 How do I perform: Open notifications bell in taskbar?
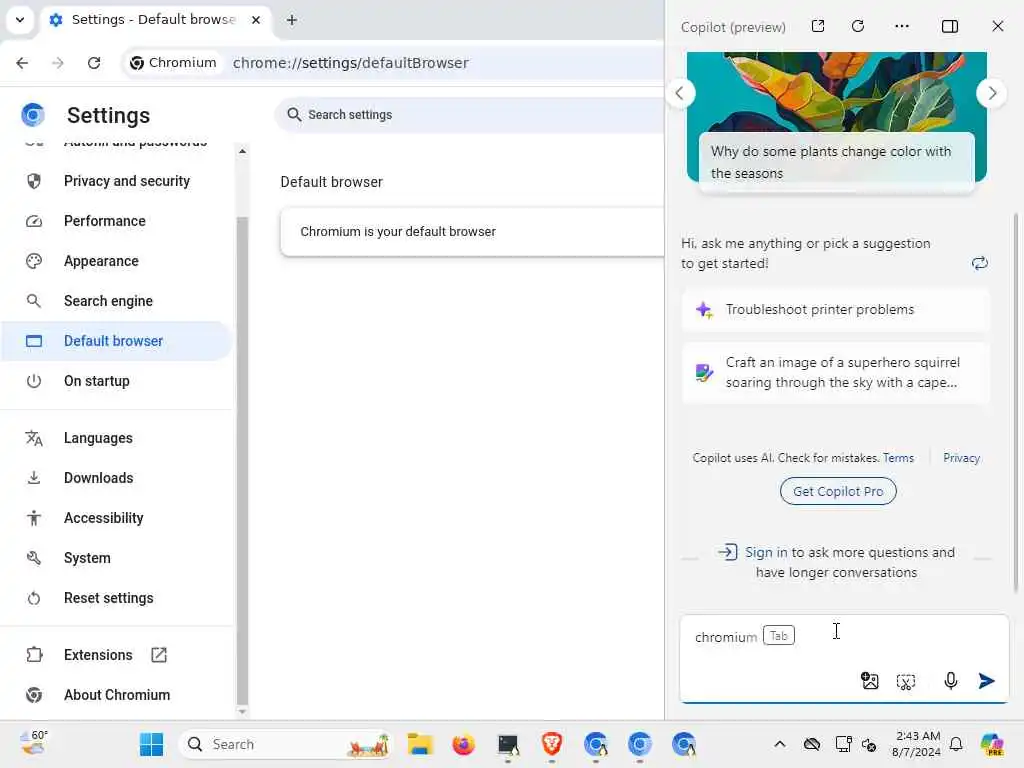(956, 744)
